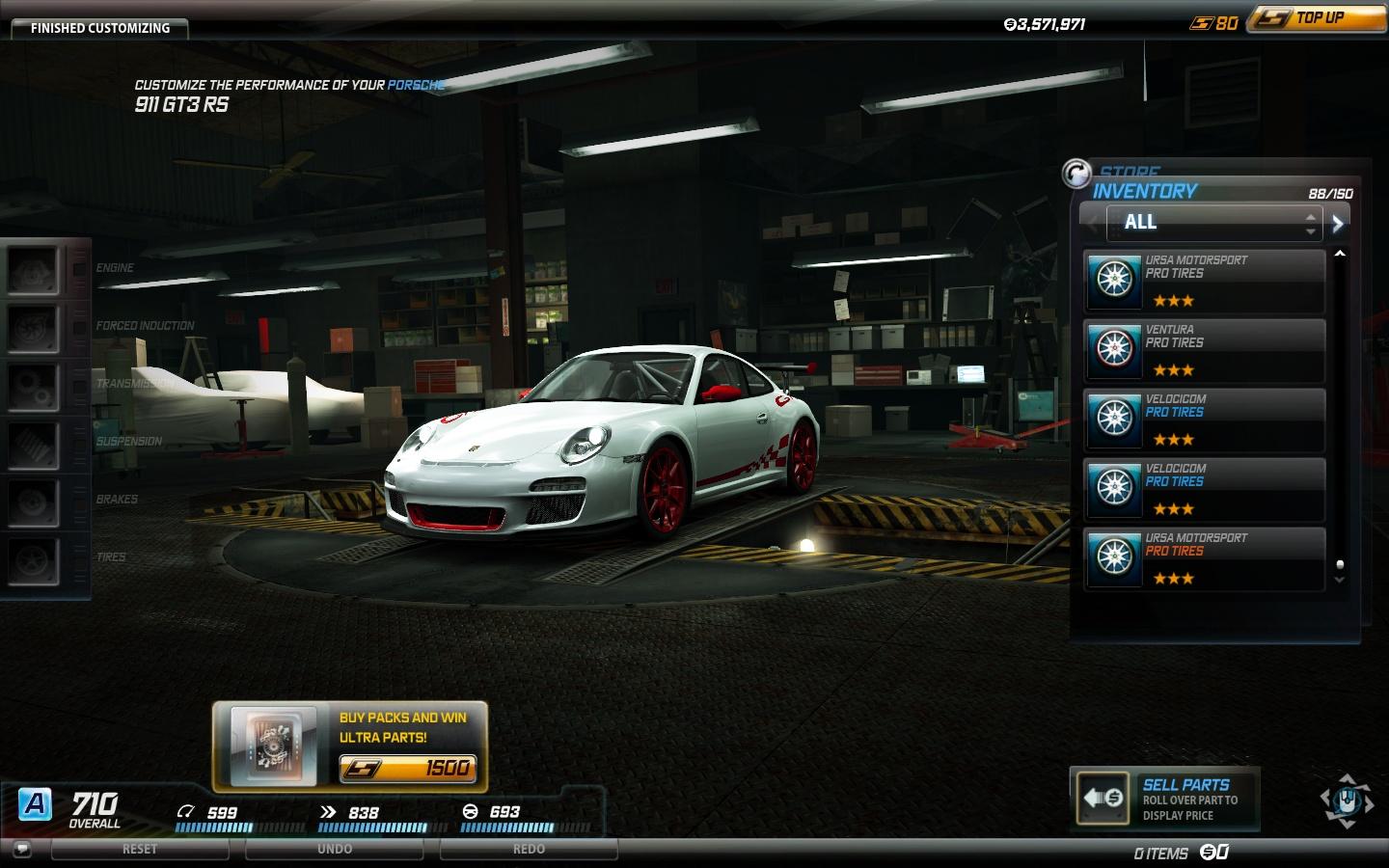Select the Ventura Pro Tires row text
1389x868 pixels.
coord(1174,336)
